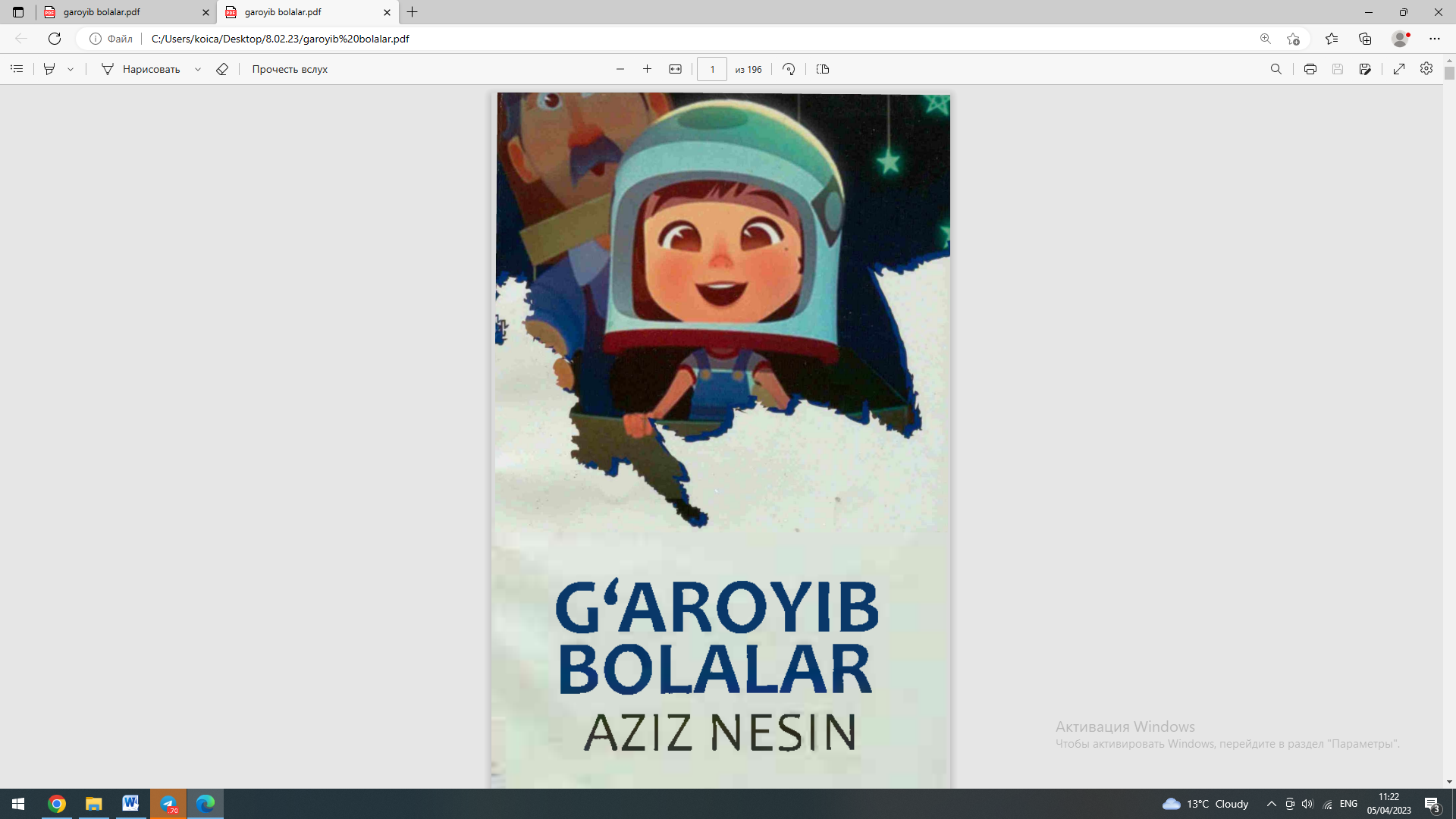
Task: Open the Favorites list
Action: (x=1332, y=39)
